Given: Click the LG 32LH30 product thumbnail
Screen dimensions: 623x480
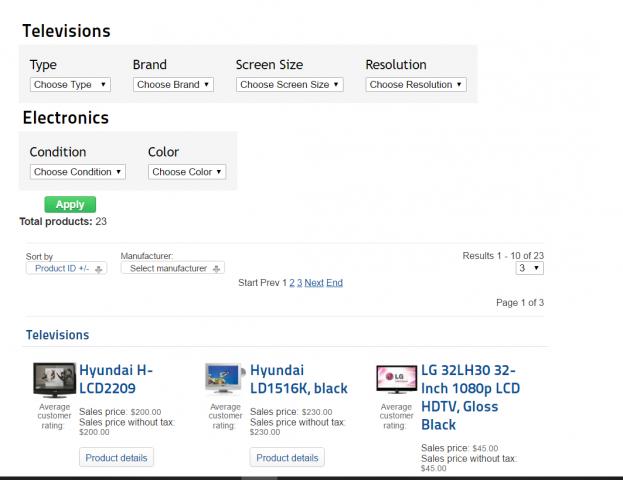Looking at the screenshot, I should tap(397, 379).
